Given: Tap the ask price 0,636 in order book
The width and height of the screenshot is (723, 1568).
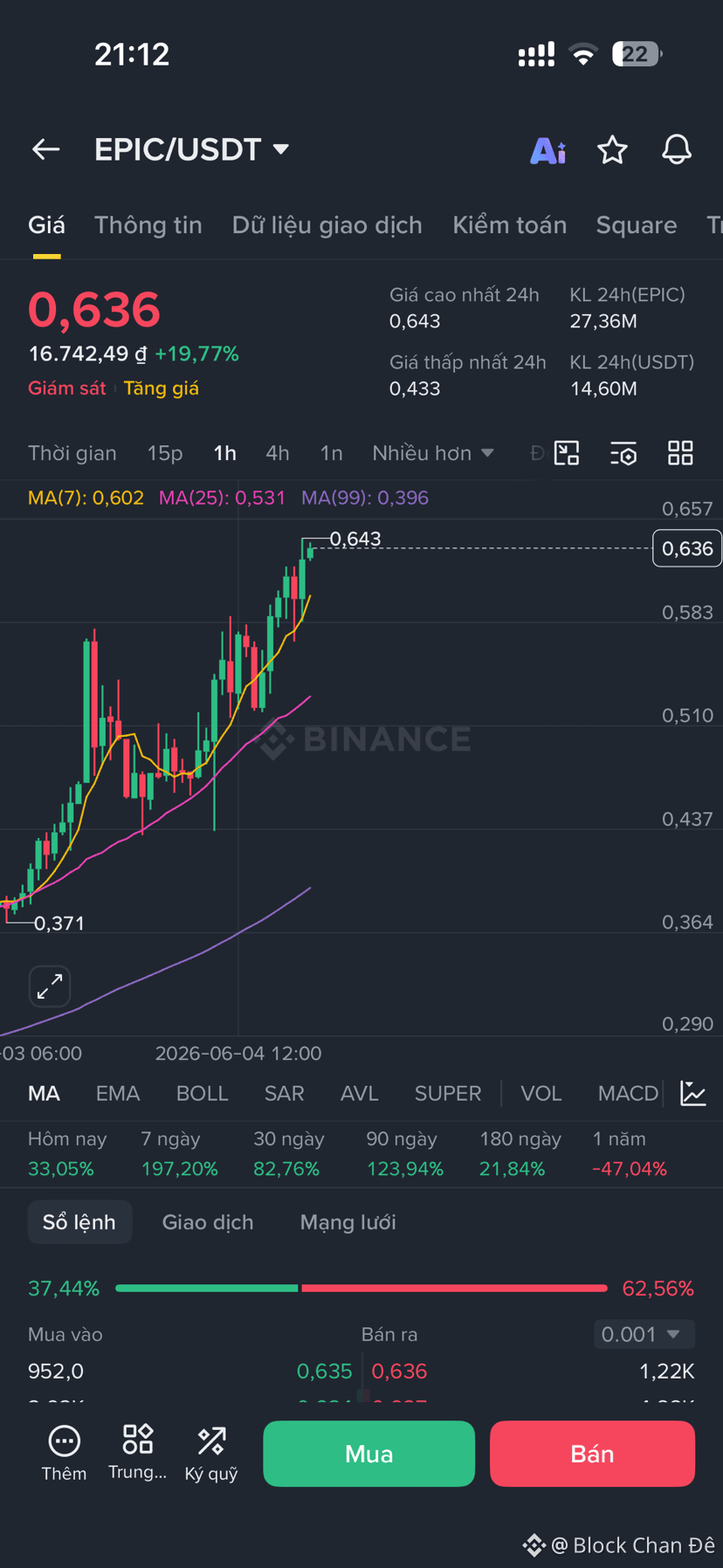Looking at the screenshot, I should coord(399,1371).
